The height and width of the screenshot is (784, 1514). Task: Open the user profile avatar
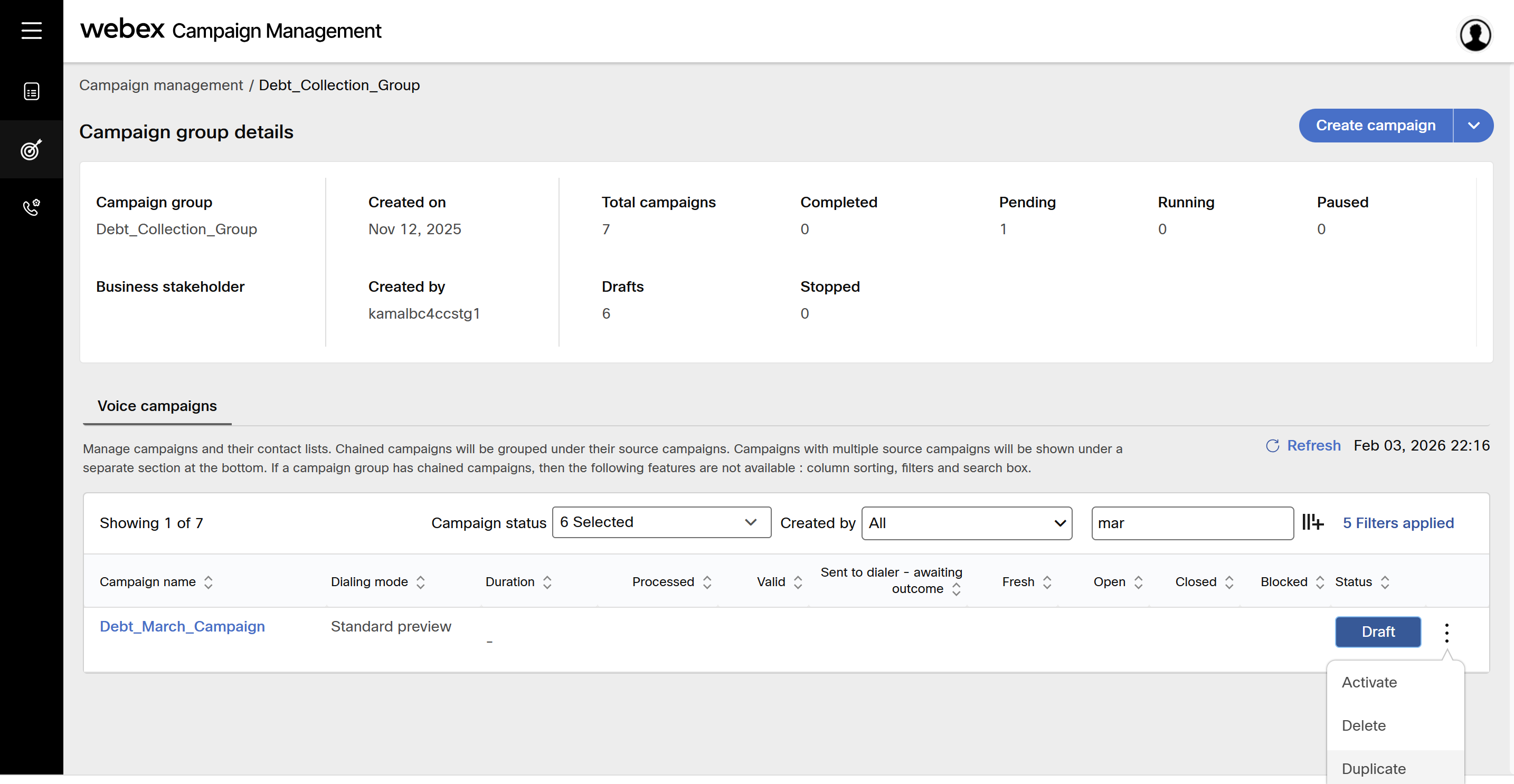[x=1474, y=35]
